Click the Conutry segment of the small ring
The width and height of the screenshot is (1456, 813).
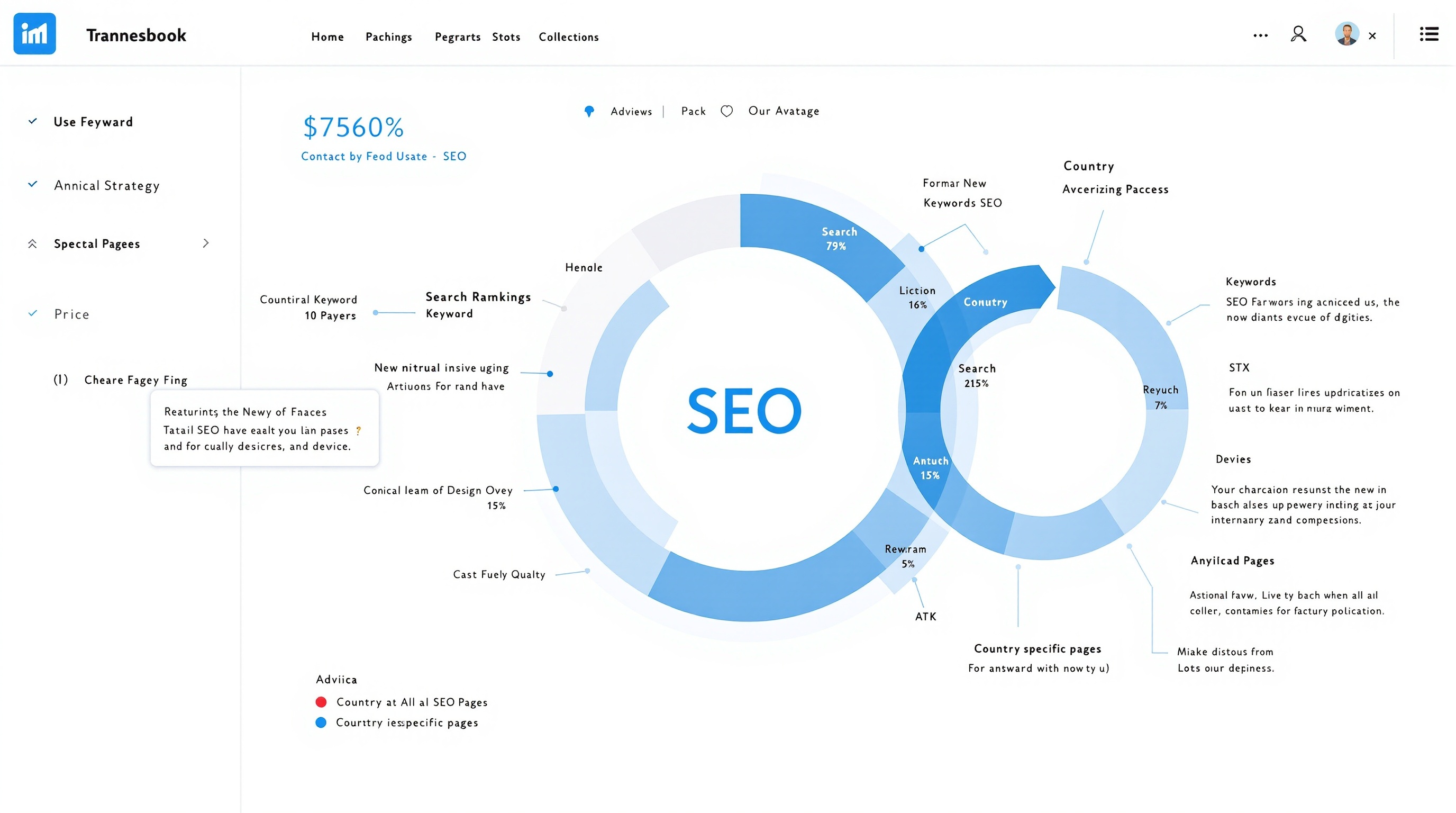985,302
